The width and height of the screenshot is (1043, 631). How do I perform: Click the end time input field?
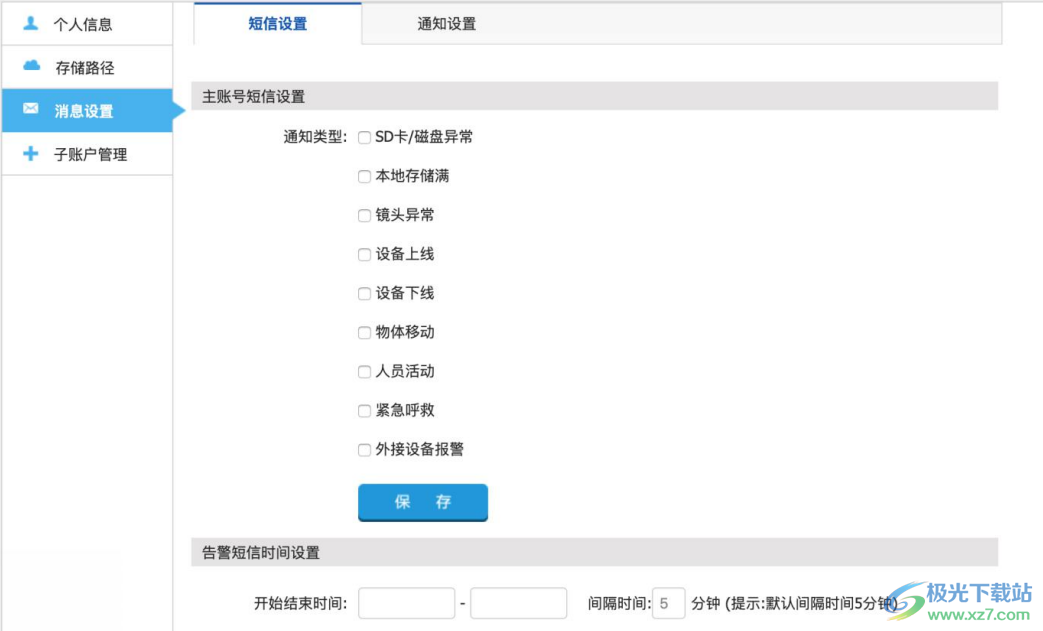pyautogui.click(x=518, y=604)
